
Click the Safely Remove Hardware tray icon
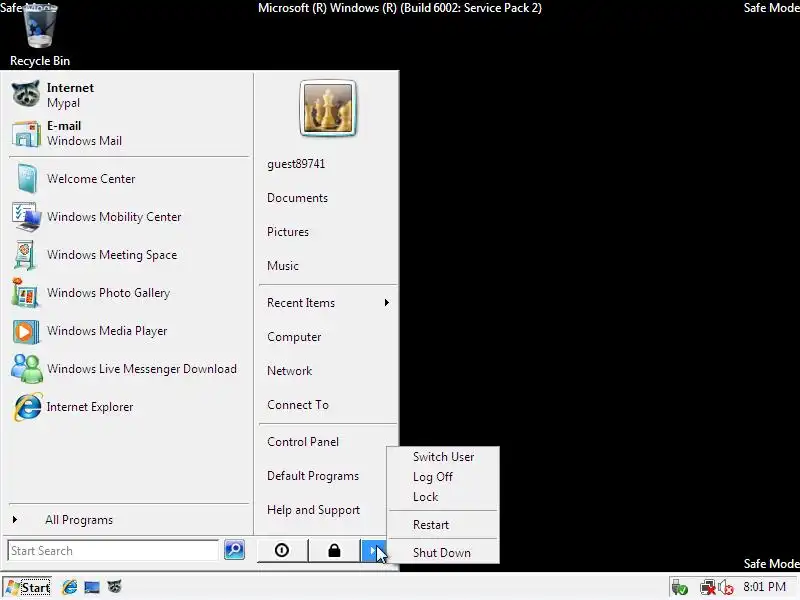(680, 587)
